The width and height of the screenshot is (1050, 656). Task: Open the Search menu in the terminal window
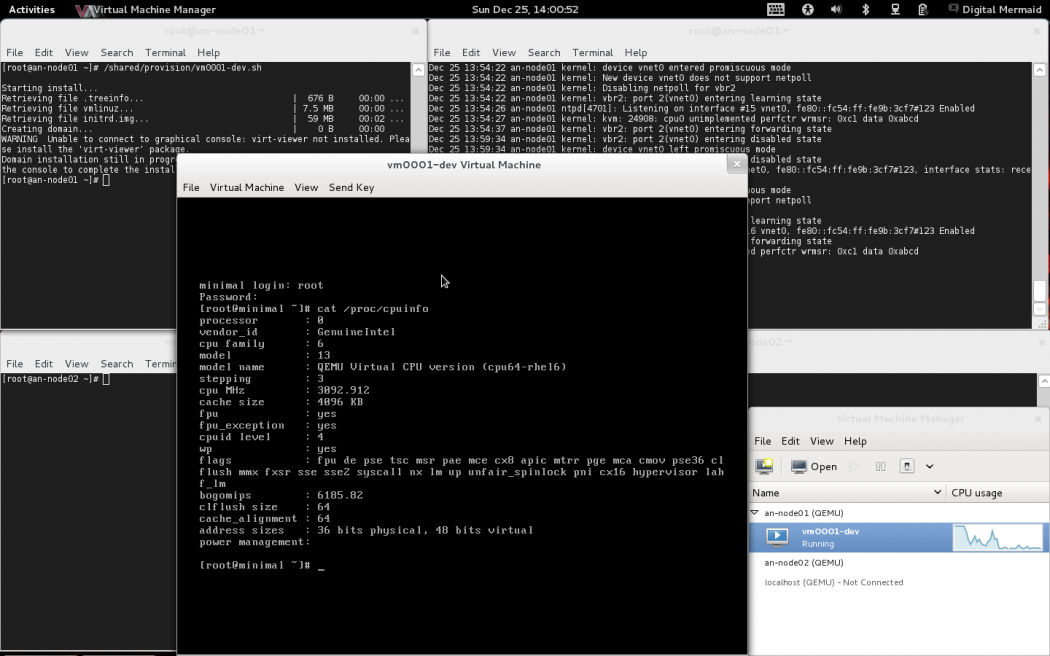(117, 52)
